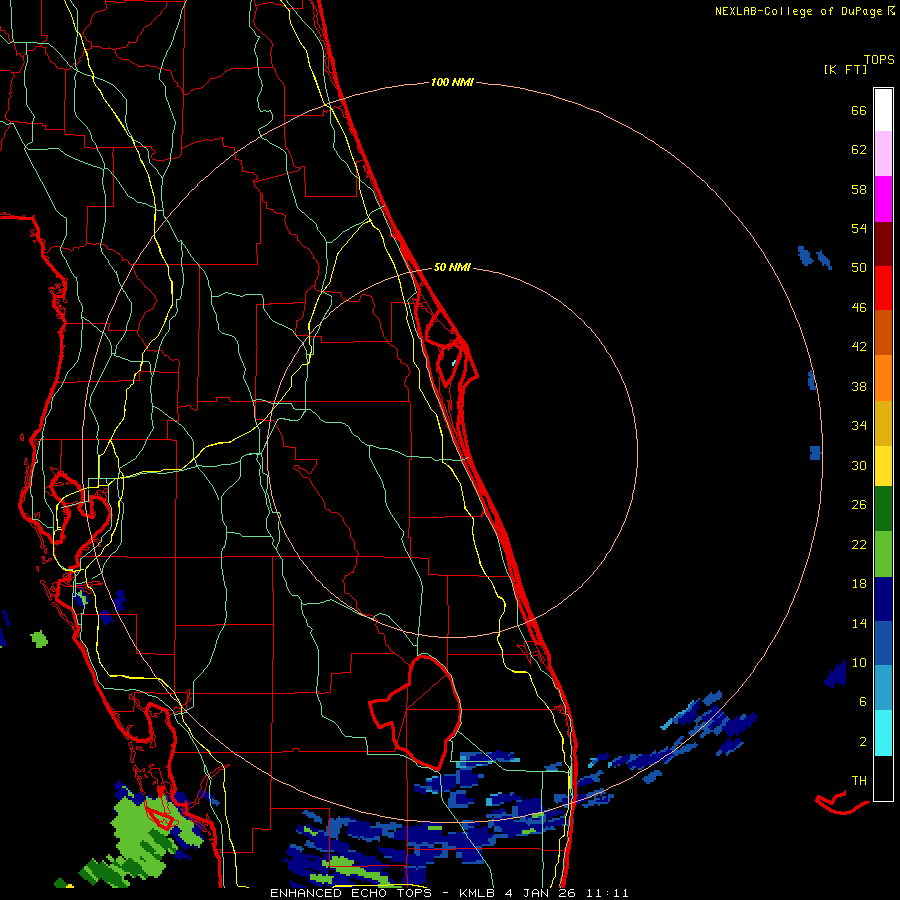
Task: Pick the light green legend swatch
Action: click(883, 554)
